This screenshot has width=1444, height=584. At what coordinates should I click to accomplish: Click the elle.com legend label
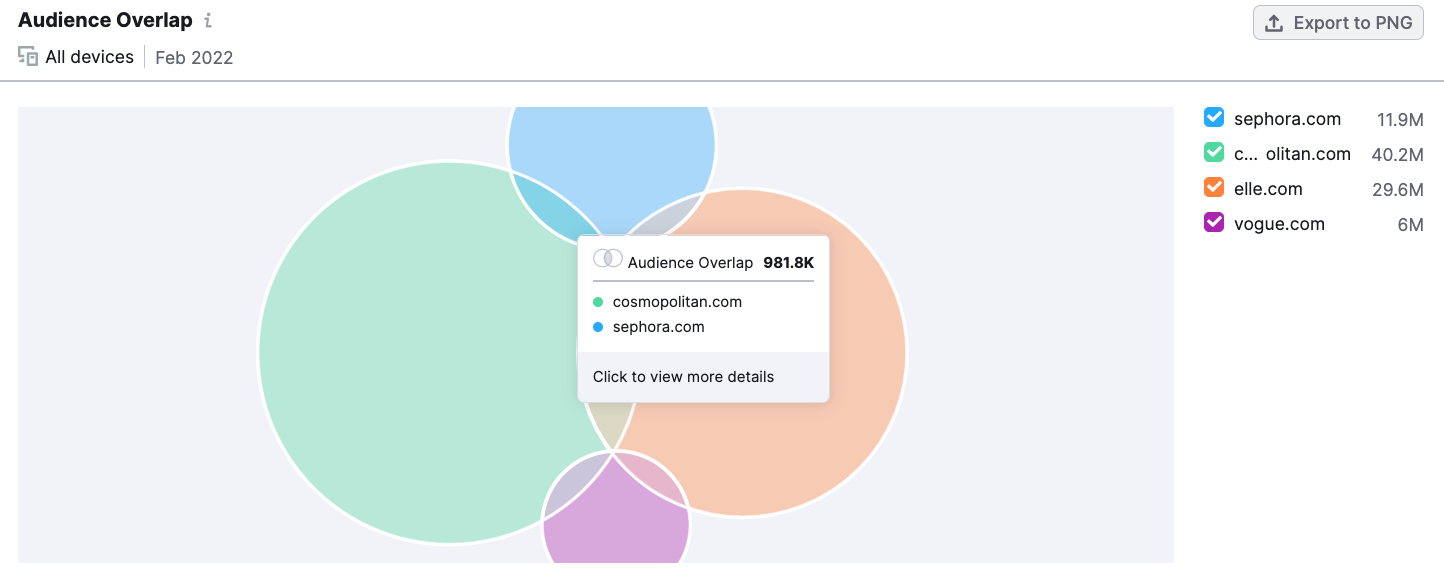1268,189
